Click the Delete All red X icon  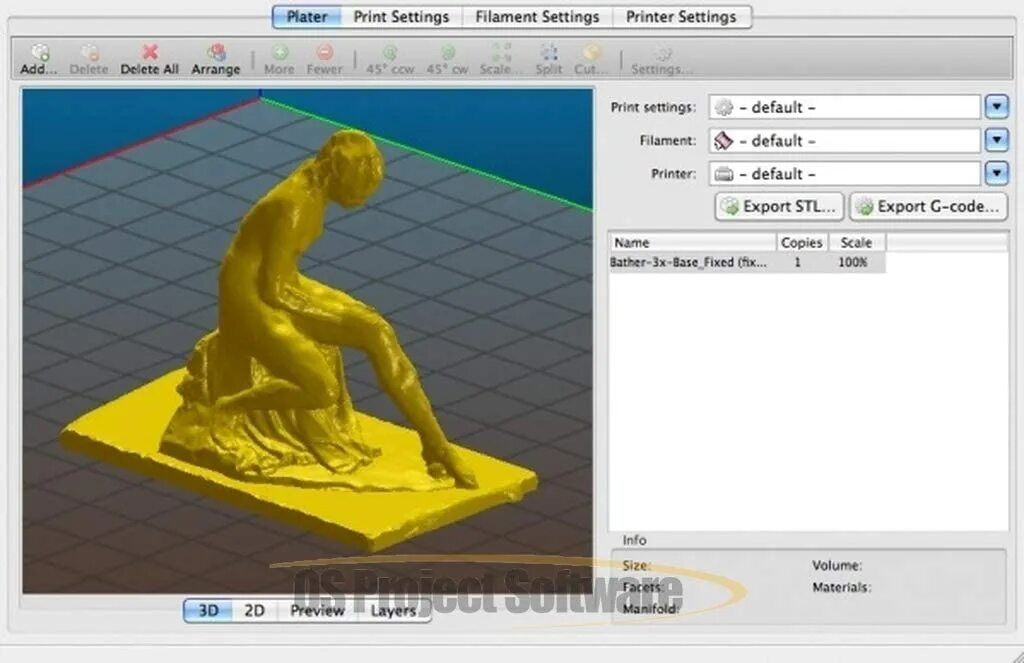tap(150, 52)
